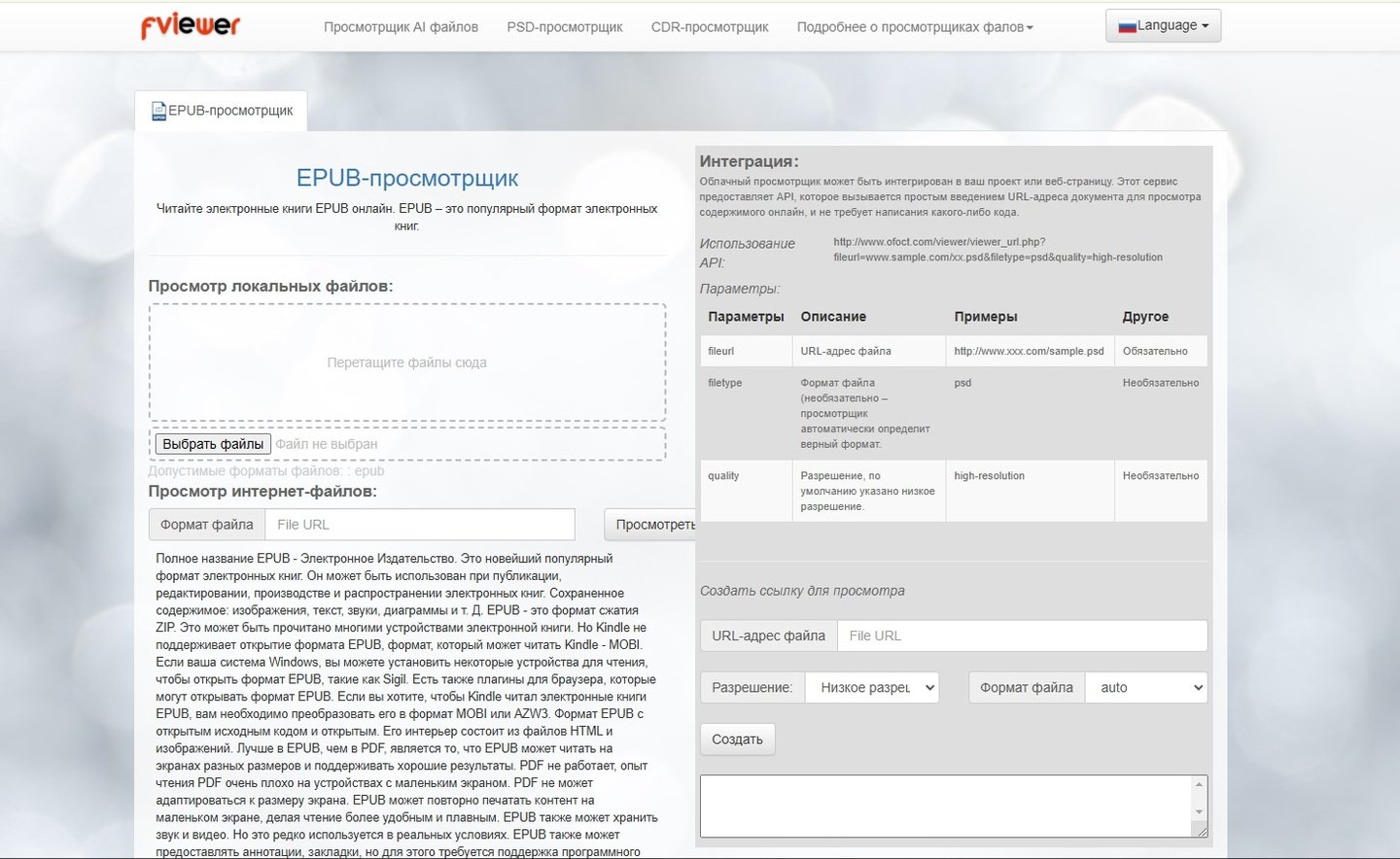Go to 'PSD-просмотрщик' menu item
The width and height of the screenshot is (1400, 859).
coord(564,27)
